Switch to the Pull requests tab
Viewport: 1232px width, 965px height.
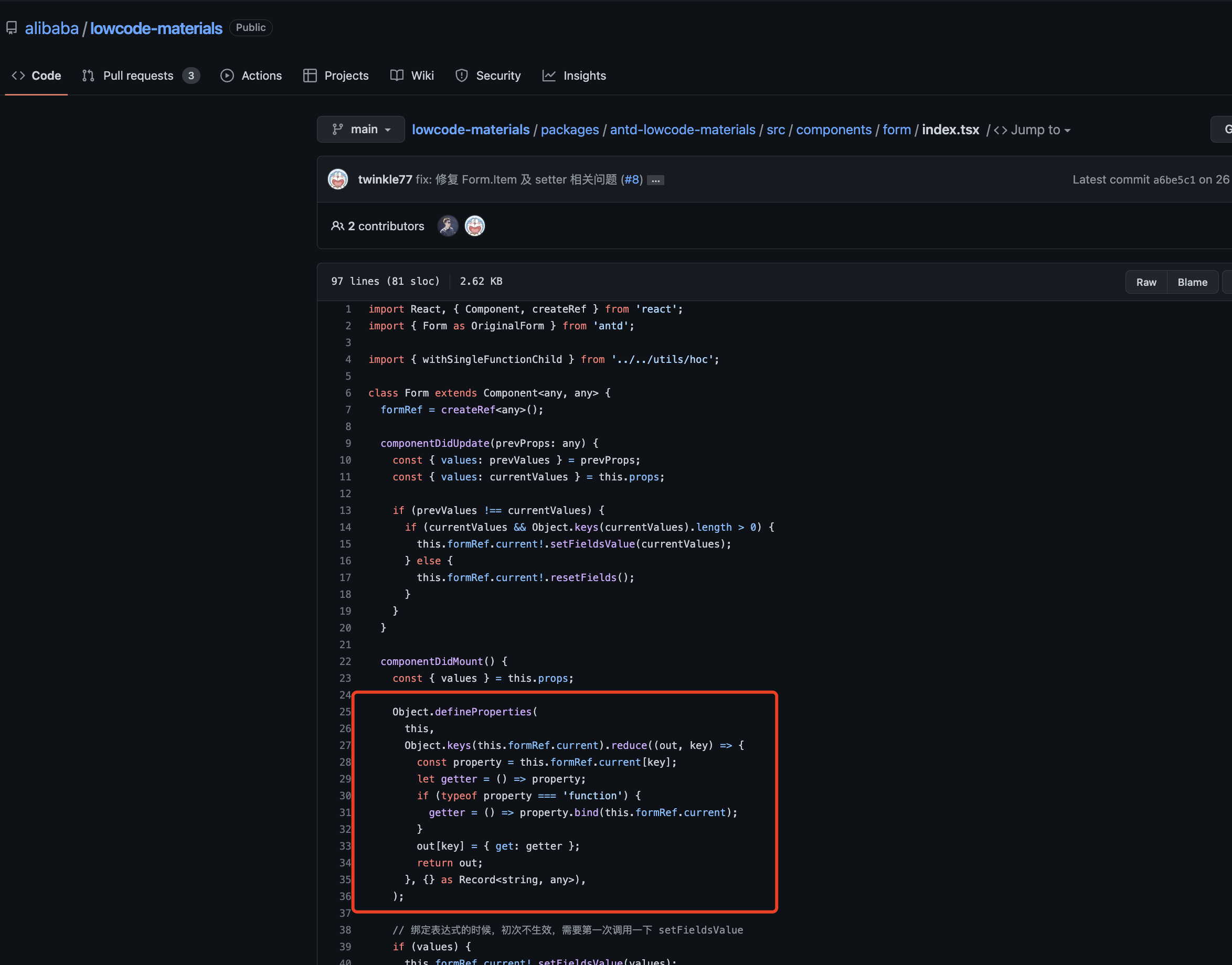tap(138, 75)
